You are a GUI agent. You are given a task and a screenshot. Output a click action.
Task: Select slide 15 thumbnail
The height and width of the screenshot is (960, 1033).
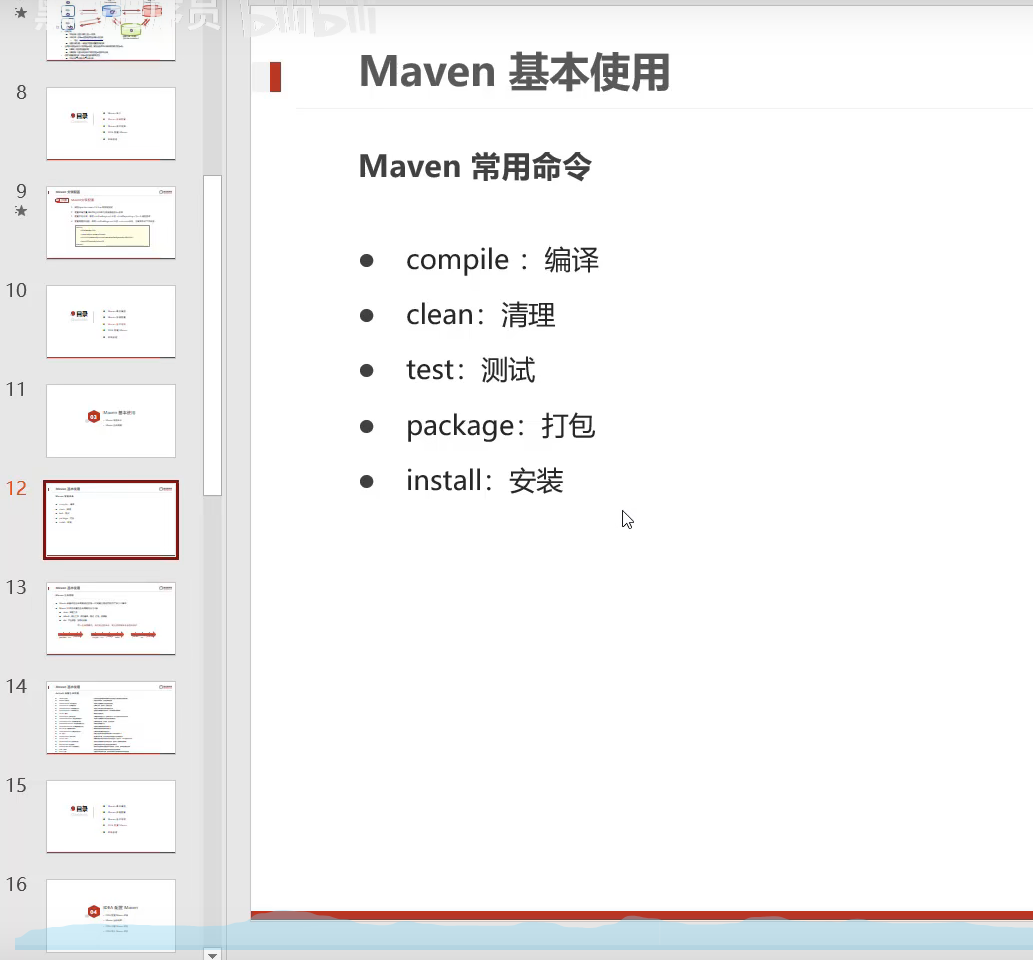pos(111,816)
